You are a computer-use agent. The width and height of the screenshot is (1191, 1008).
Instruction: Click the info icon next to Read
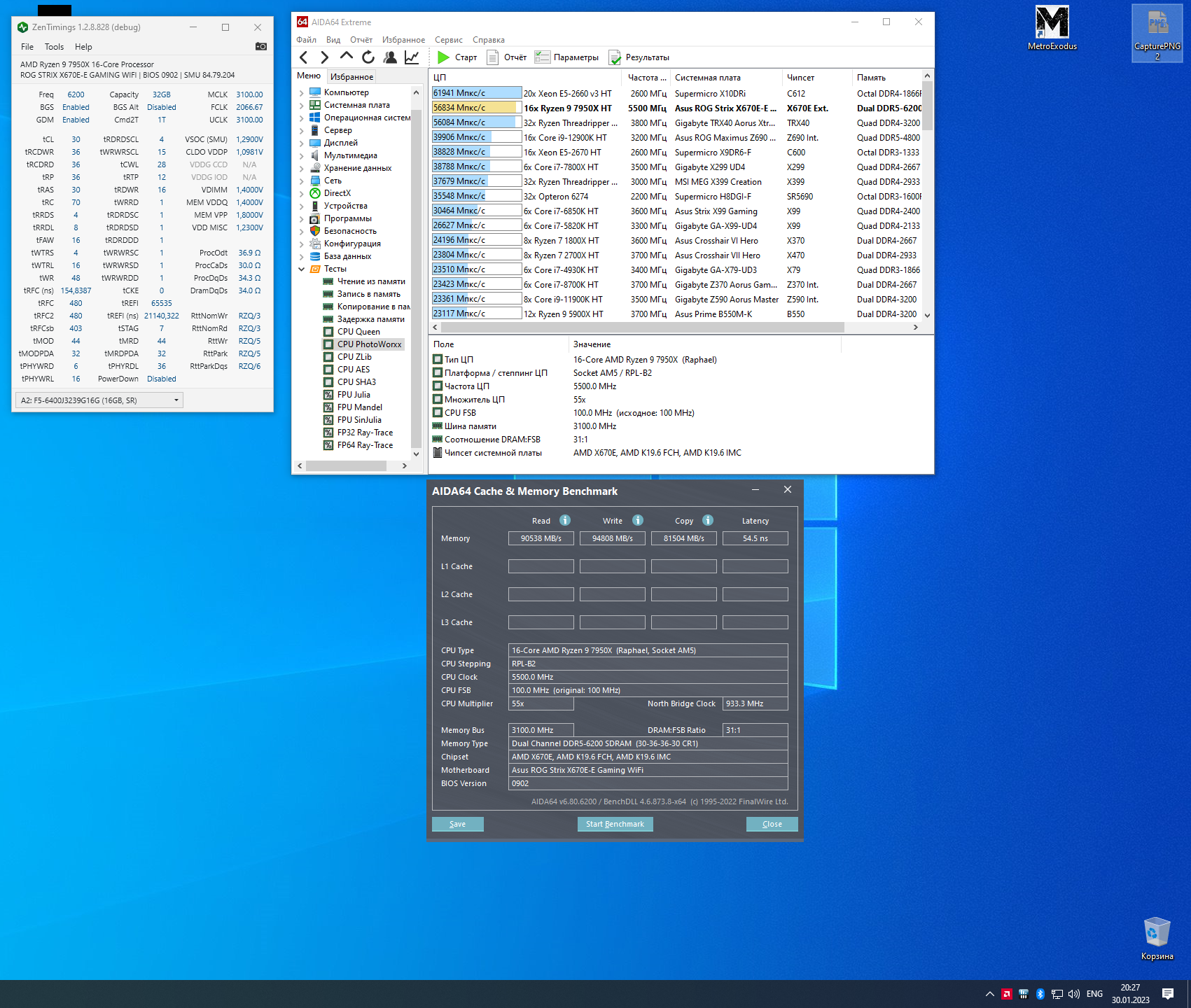565,520
